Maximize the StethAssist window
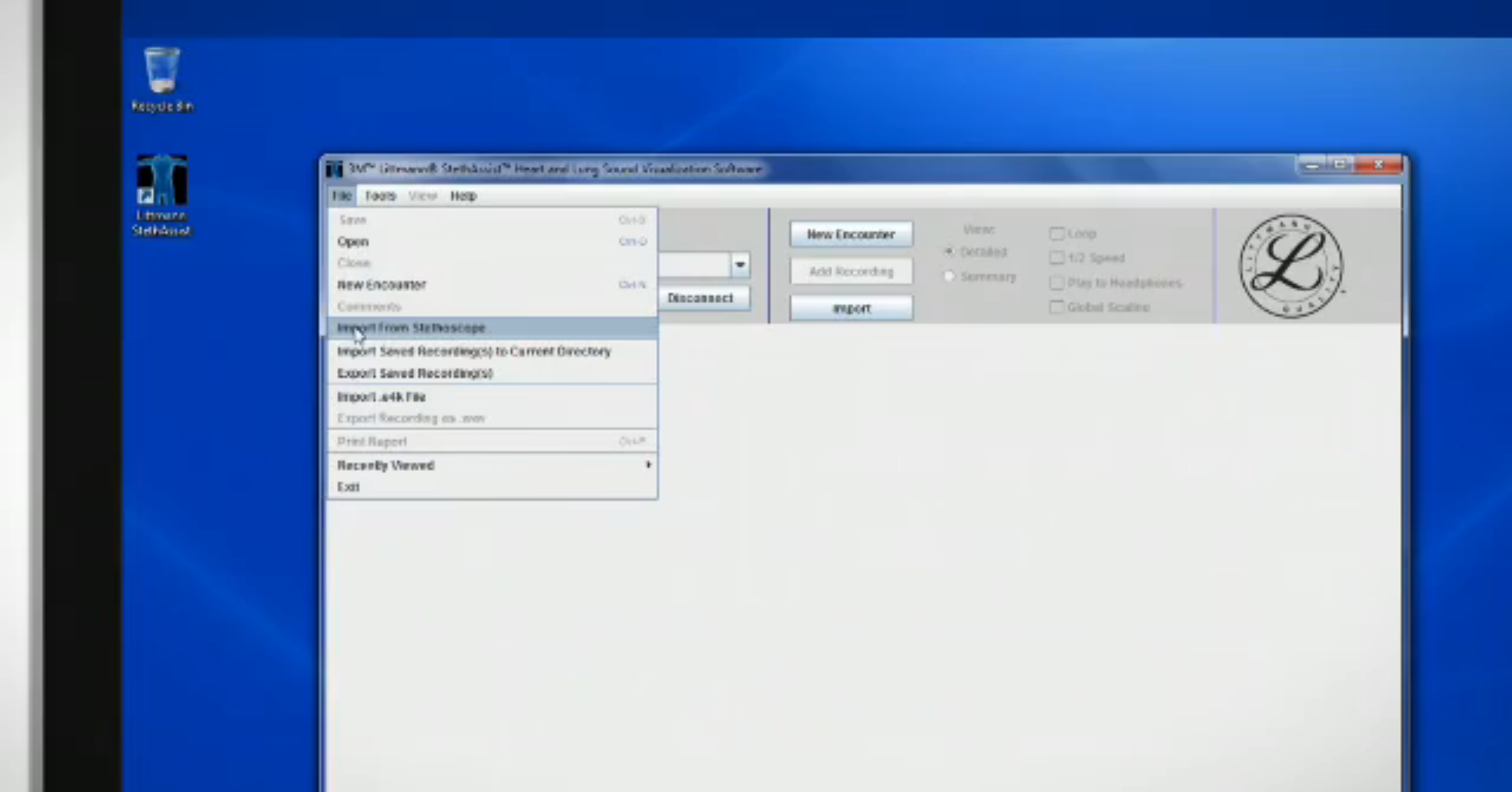 point(1340,165)
